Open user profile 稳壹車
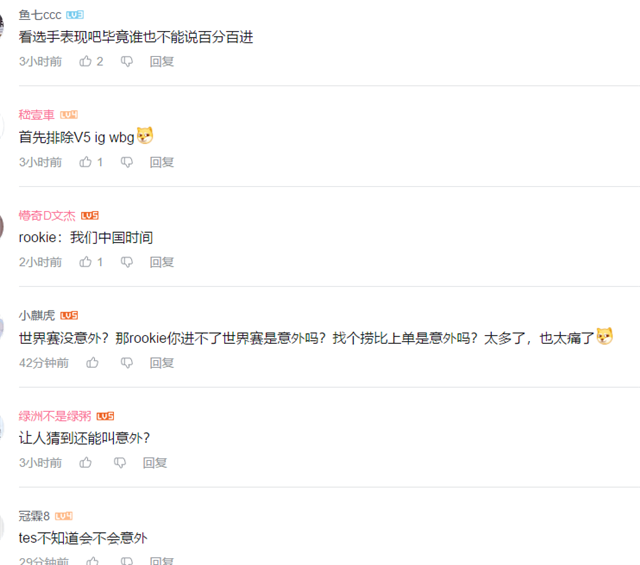 click(x=36, y=115)
